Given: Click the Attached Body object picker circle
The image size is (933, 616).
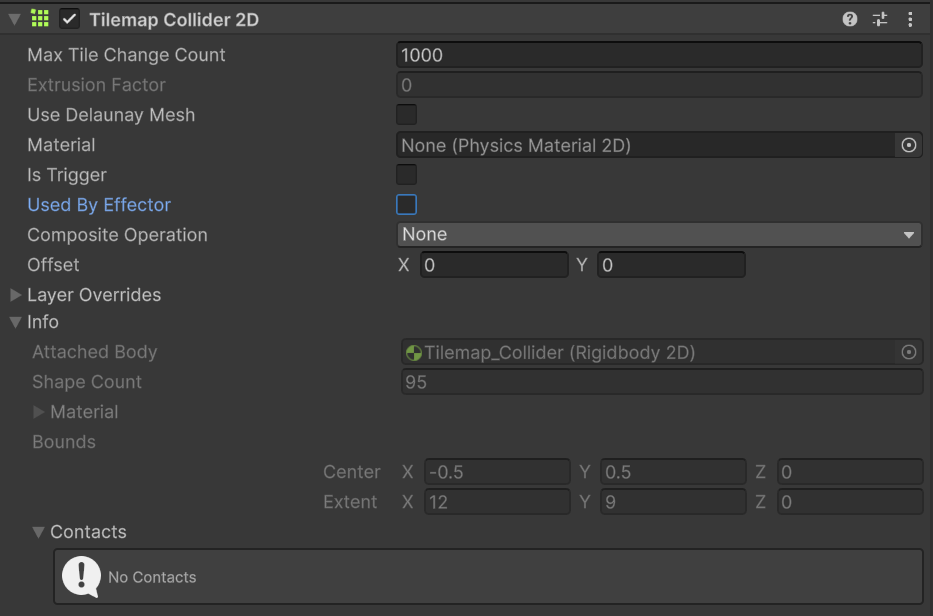Looking at the screenshot, I should point(908,352).
